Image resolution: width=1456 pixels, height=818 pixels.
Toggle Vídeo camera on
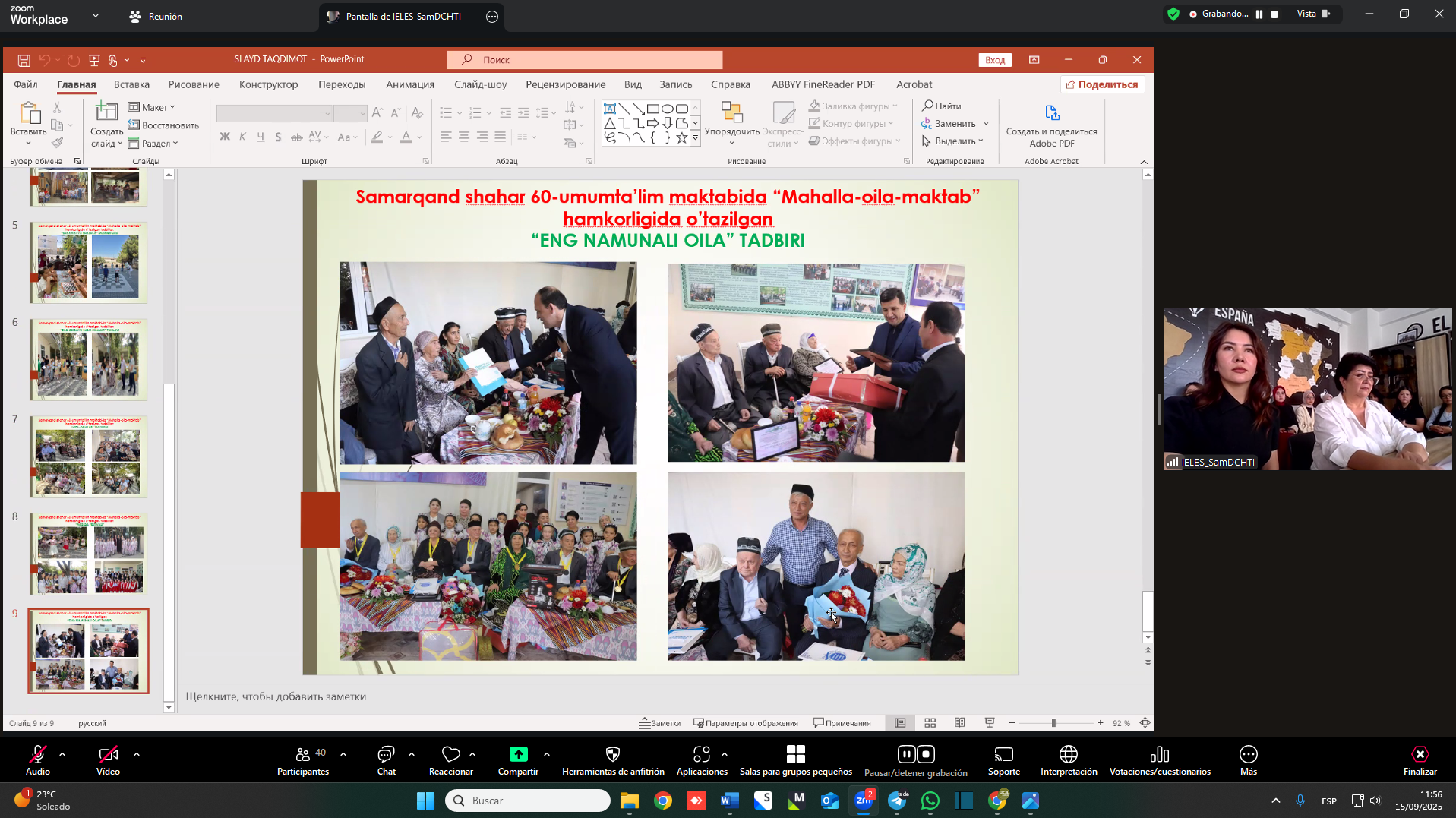coord(108,760)
